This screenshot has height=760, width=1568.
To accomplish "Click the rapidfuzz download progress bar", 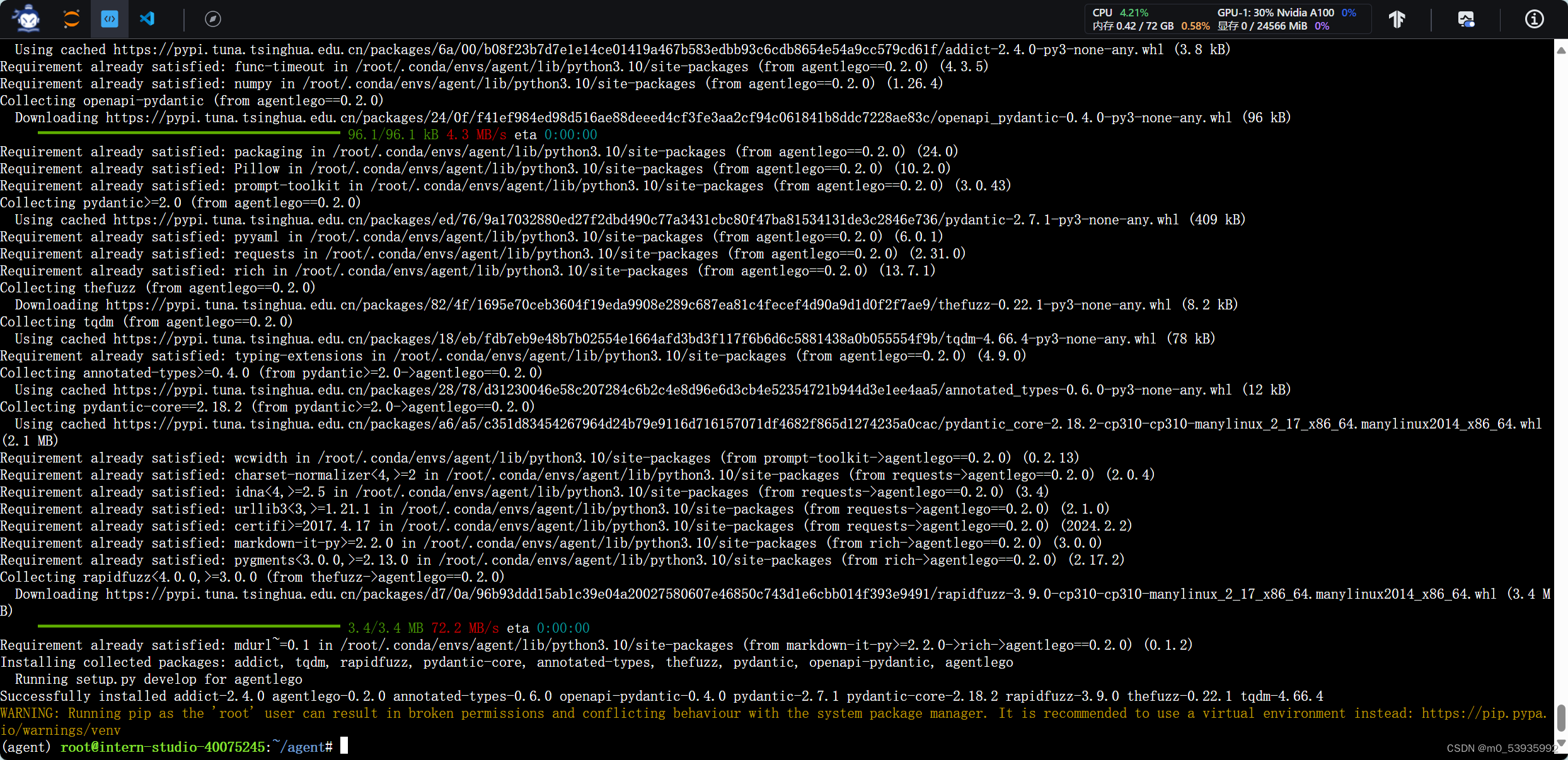I will click(189, 626).
